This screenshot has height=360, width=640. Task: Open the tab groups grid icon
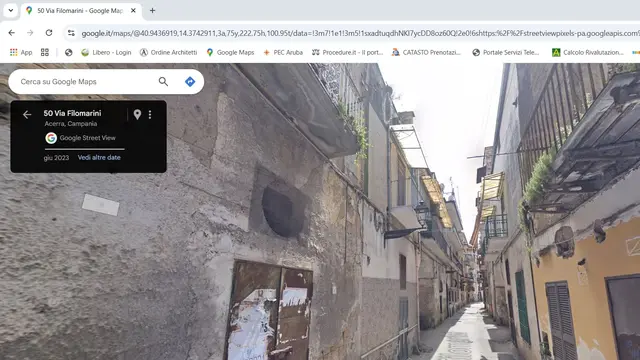(x=45, y=52)
